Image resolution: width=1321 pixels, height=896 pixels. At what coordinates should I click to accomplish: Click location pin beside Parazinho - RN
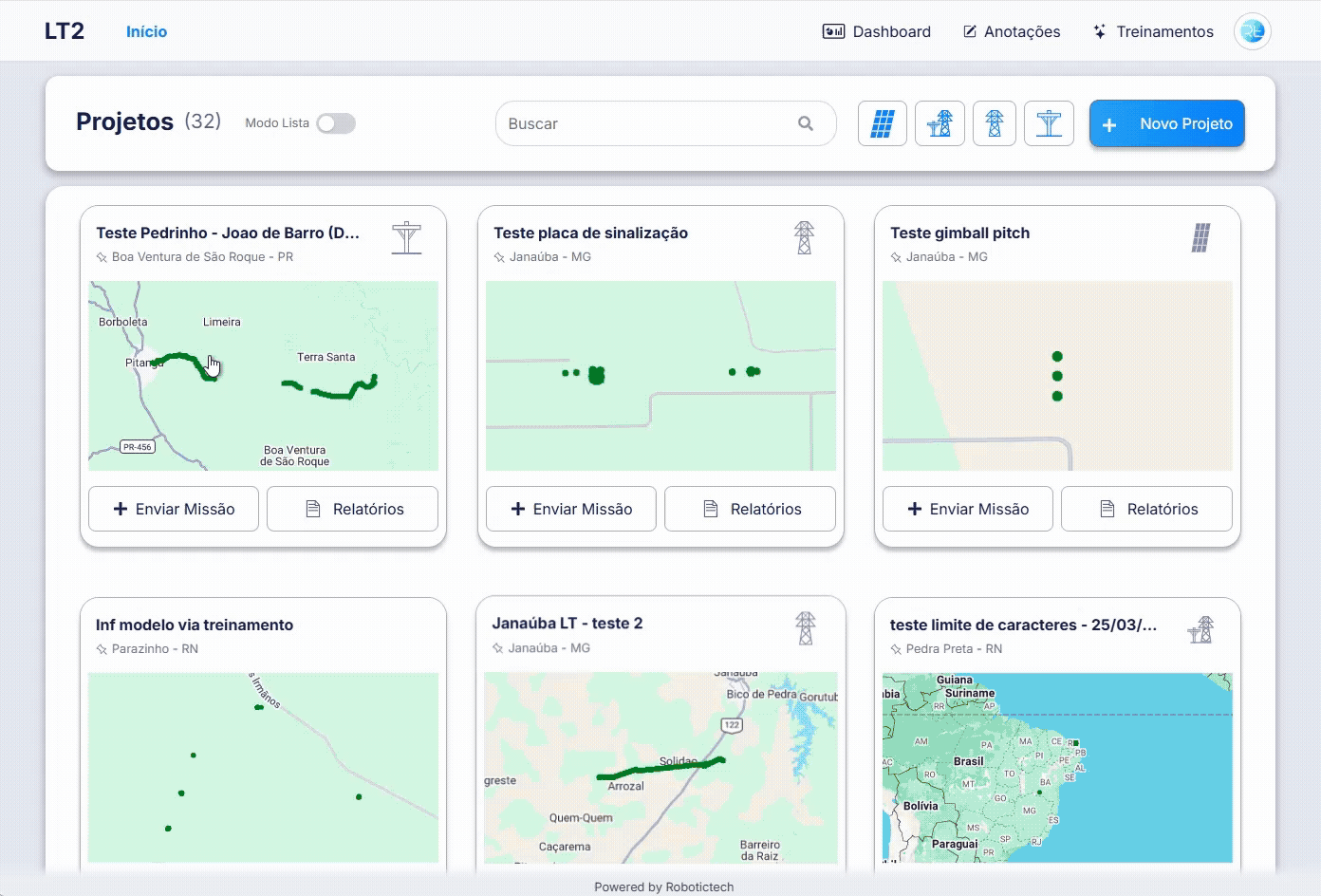102,649
